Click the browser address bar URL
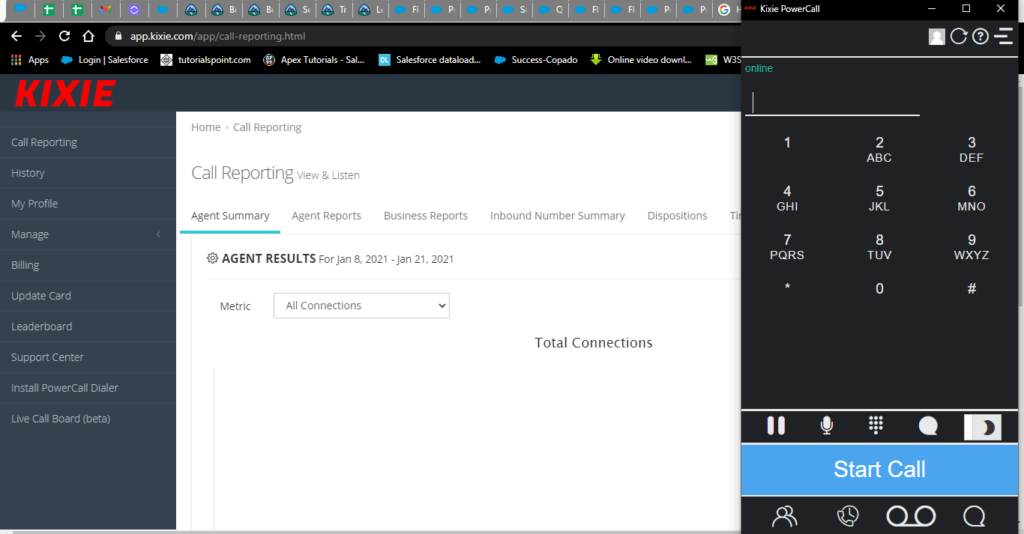This screenshot has height=534, width=1024. click(x=217, y=36)
